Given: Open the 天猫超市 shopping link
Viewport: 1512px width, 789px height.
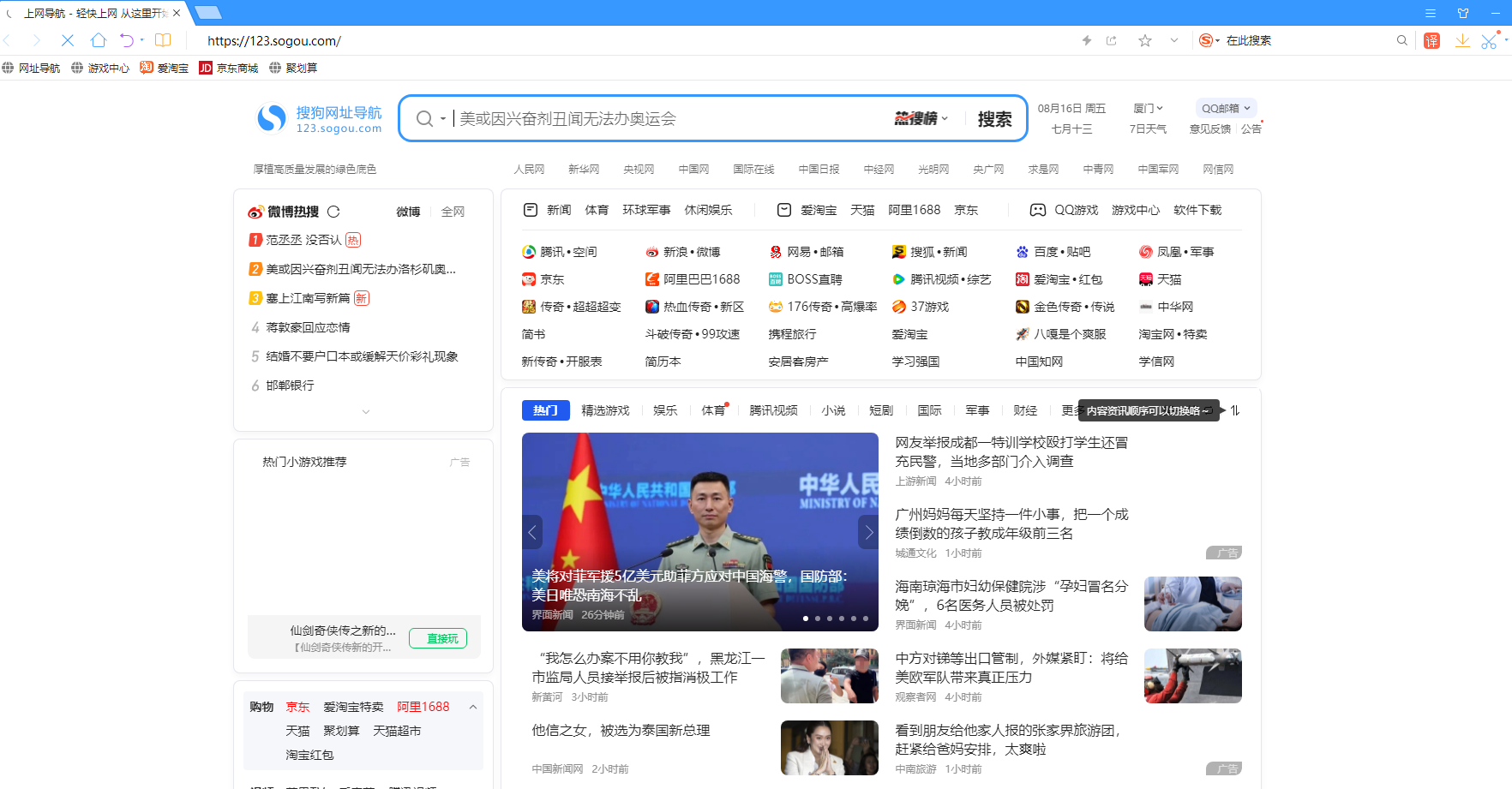Looking at the screenshot, I should tap(397, 731).
